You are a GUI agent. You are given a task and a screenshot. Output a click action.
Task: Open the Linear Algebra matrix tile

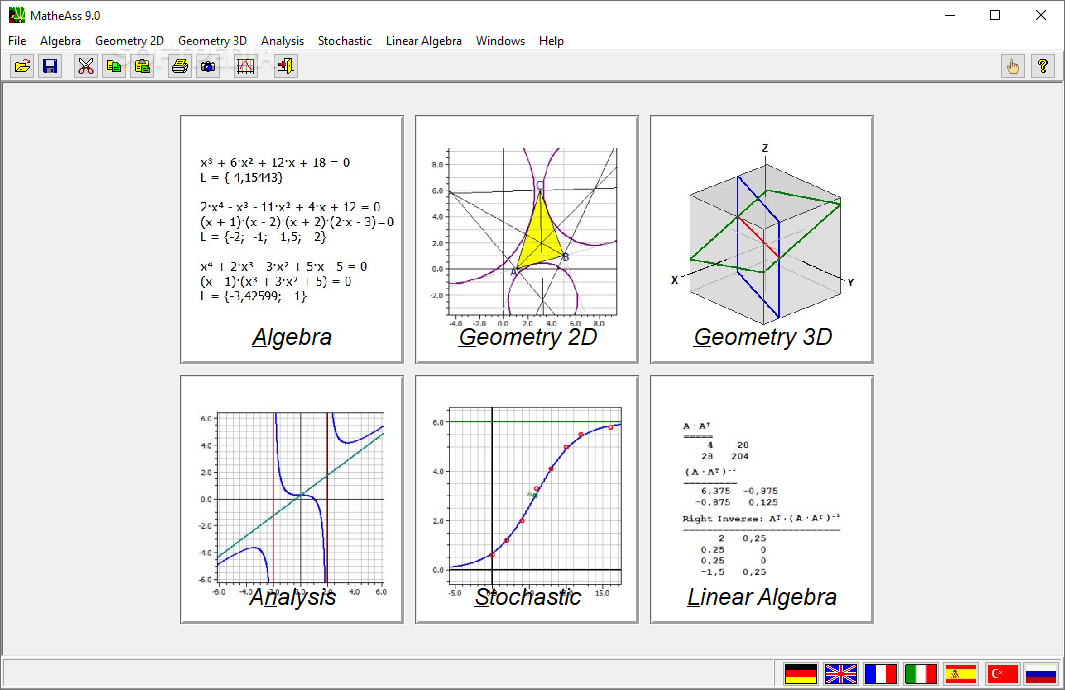tap(762, 499)
